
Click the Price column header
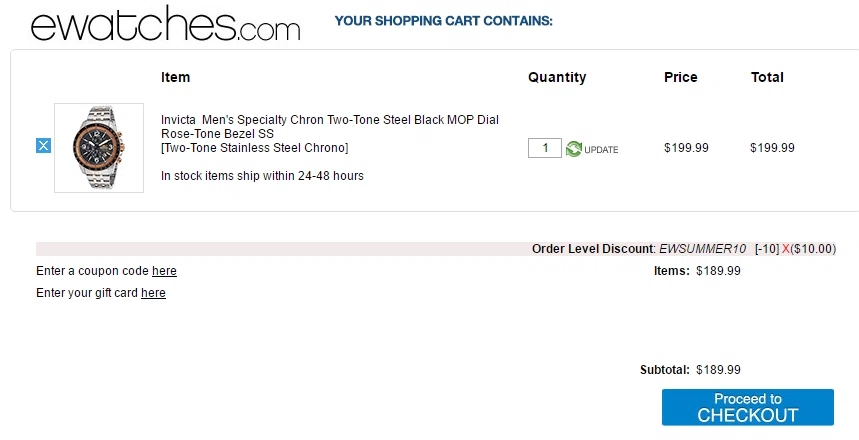tap(680, 77)
